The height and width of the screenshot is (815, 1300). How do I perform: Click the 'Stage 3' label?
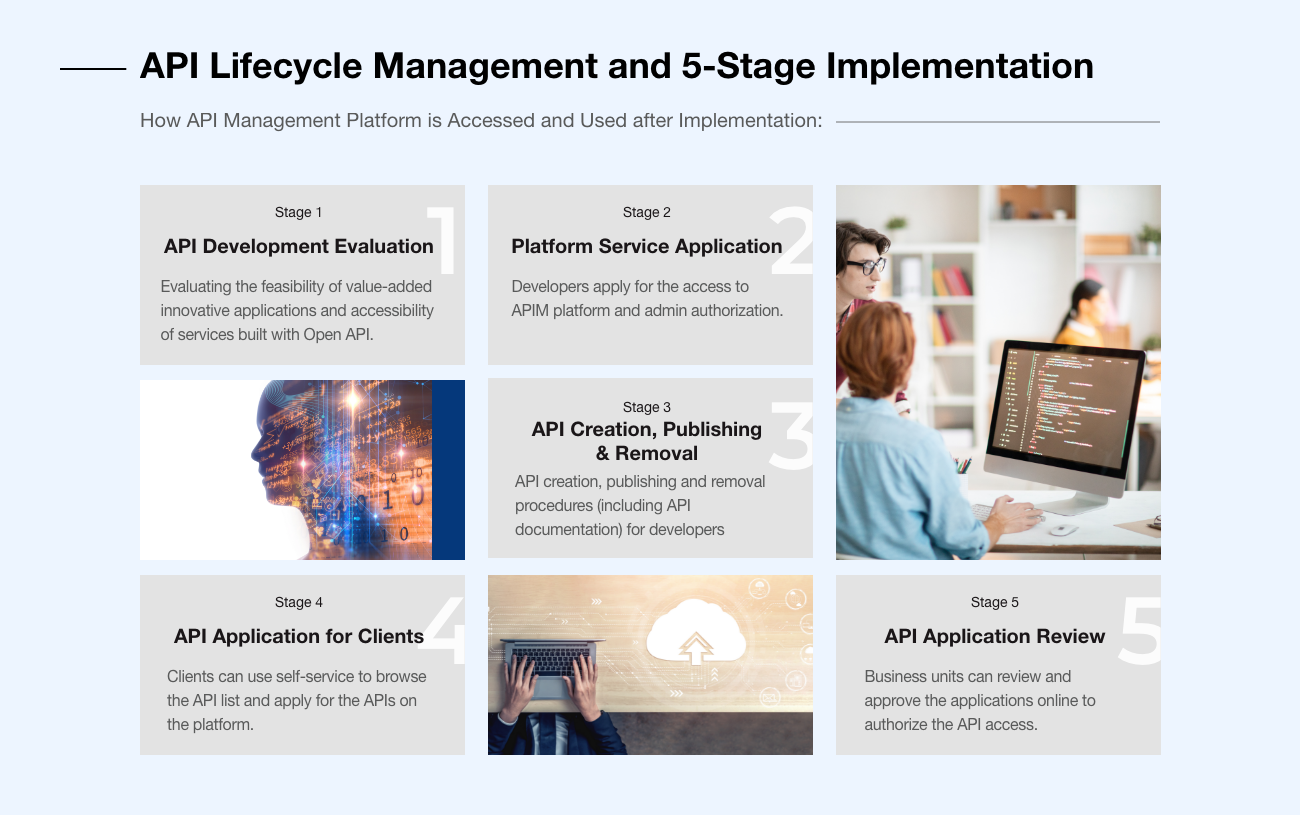pyautogui.click(x=647, y=407)
